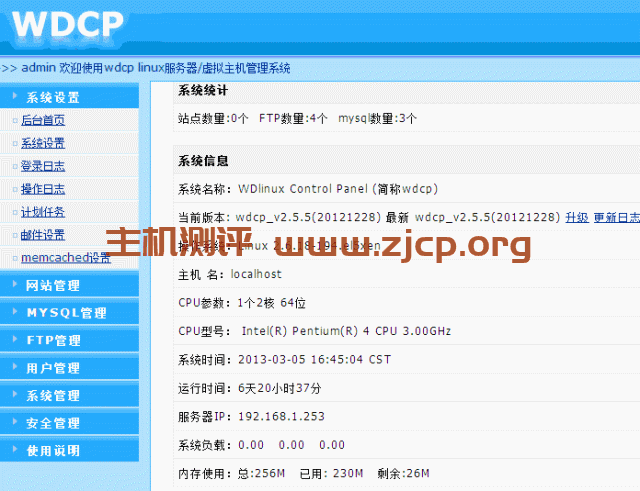640x491 pixels.
Task: Expand the 系统管理 menu section
Action: point(69,395)
